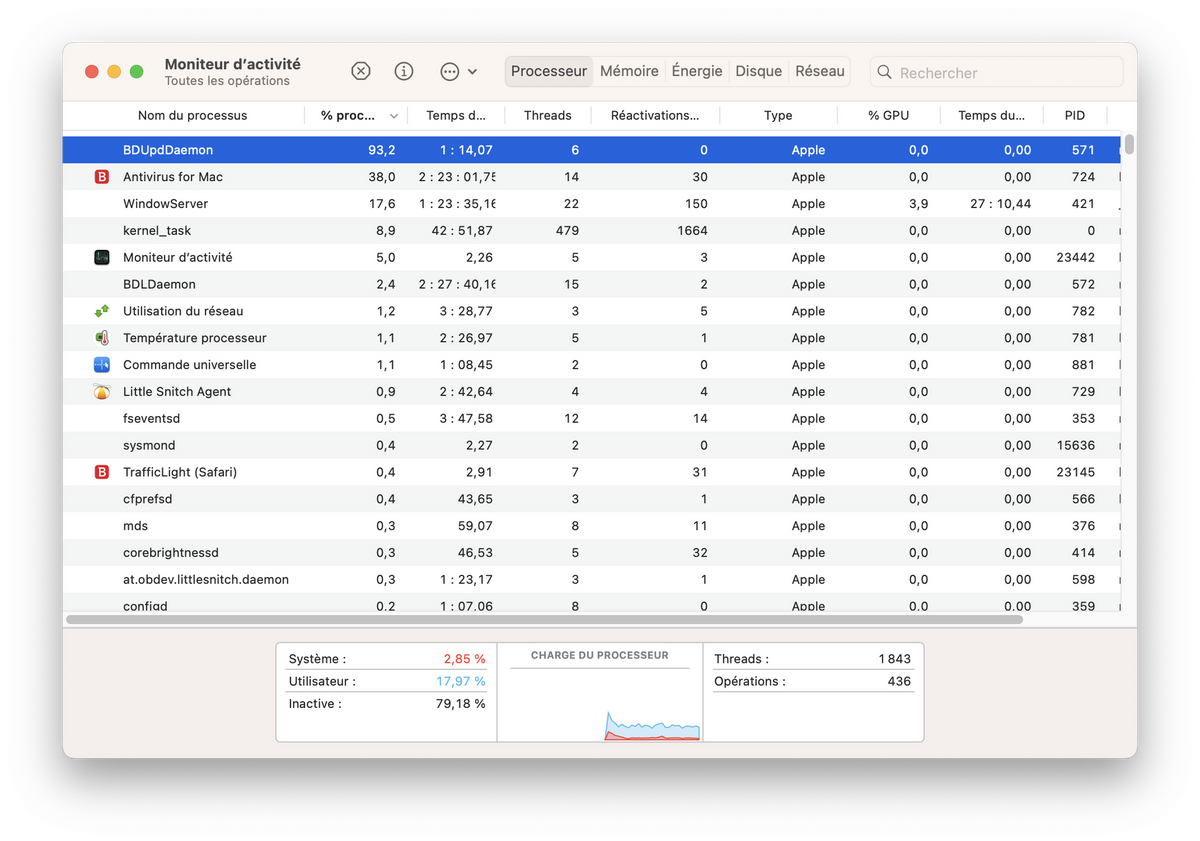This screenshot has width=1200, height=841.
Task: Click PID value 23442
Action: [1075, 257]
